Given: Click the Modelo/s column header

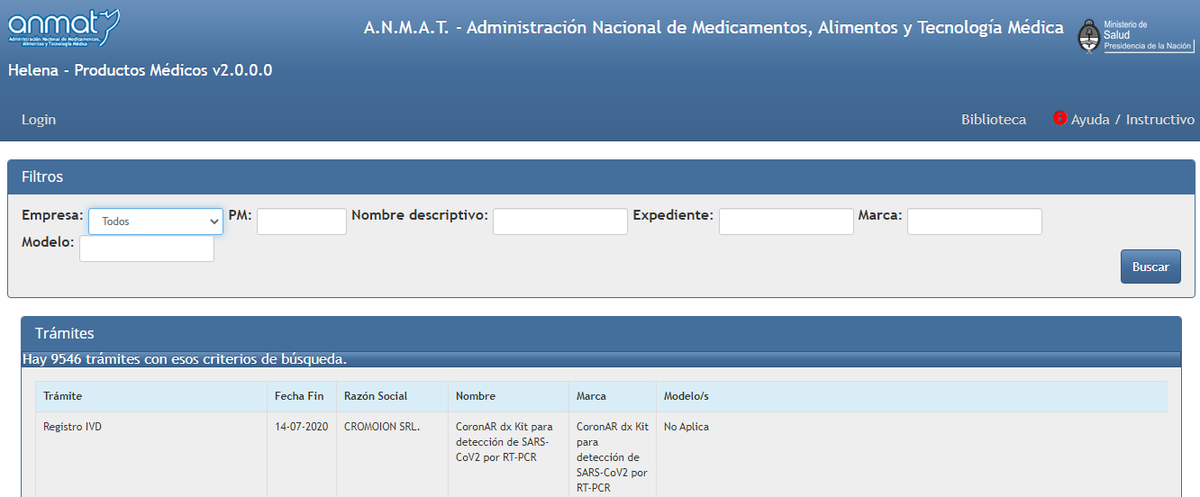Looking at the screenshot, I should [911, 396].
